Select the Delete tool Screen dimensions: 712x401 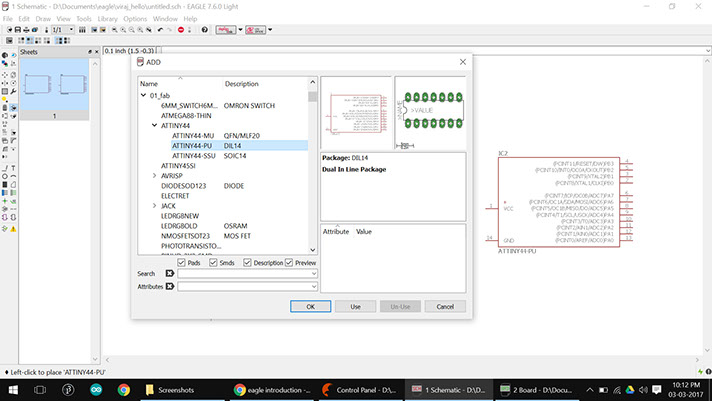coord(5,108)
